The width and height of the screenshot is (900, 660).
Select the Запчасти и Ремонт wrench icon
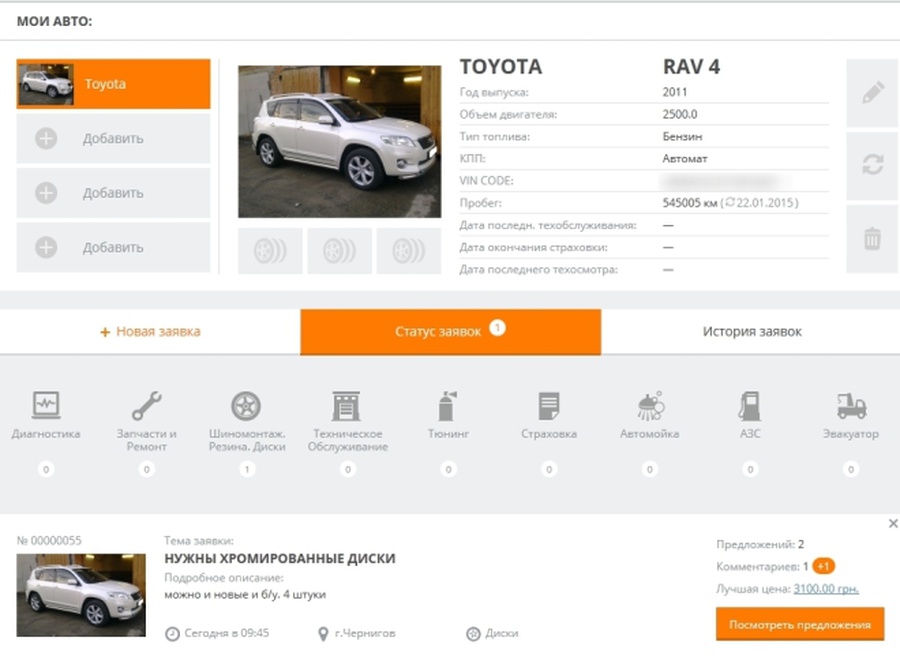tap(146, 405)
